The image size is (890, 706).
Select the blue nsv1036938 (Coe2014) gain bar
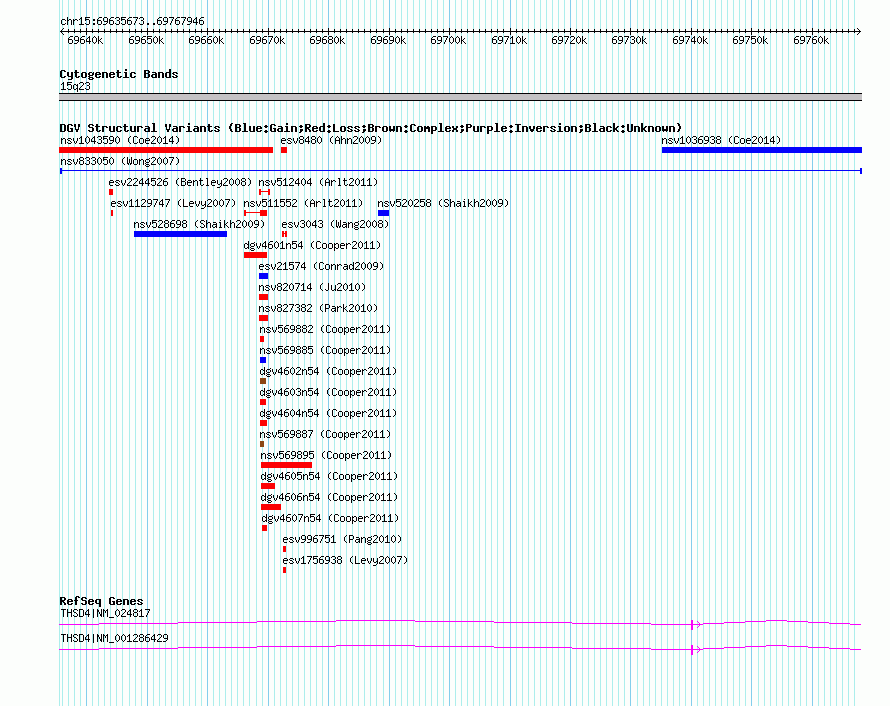(x=762, y=150)
